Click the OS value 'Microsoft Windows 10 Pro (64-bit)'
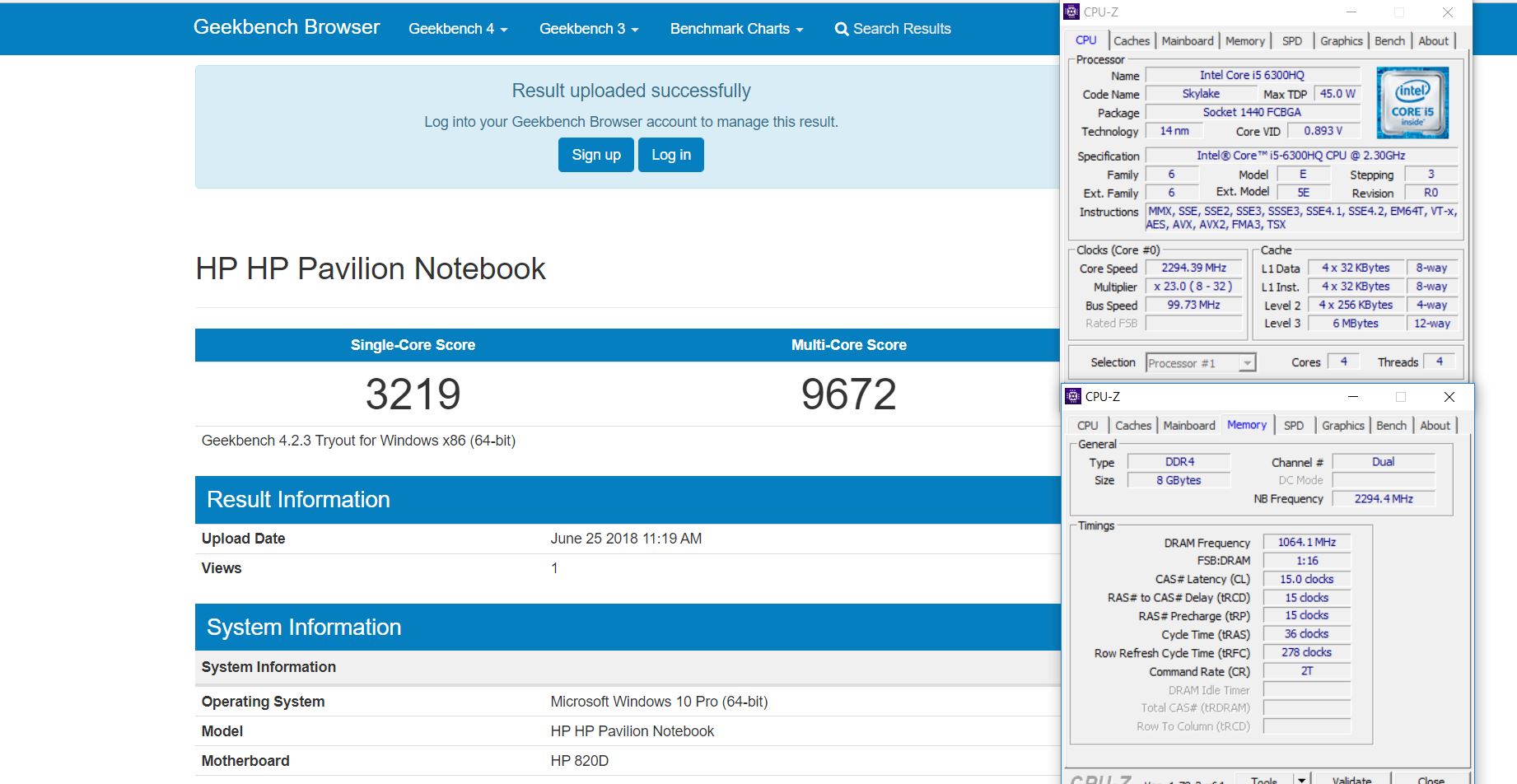Viewport: 1517px width, 784px height. point(659,702)
